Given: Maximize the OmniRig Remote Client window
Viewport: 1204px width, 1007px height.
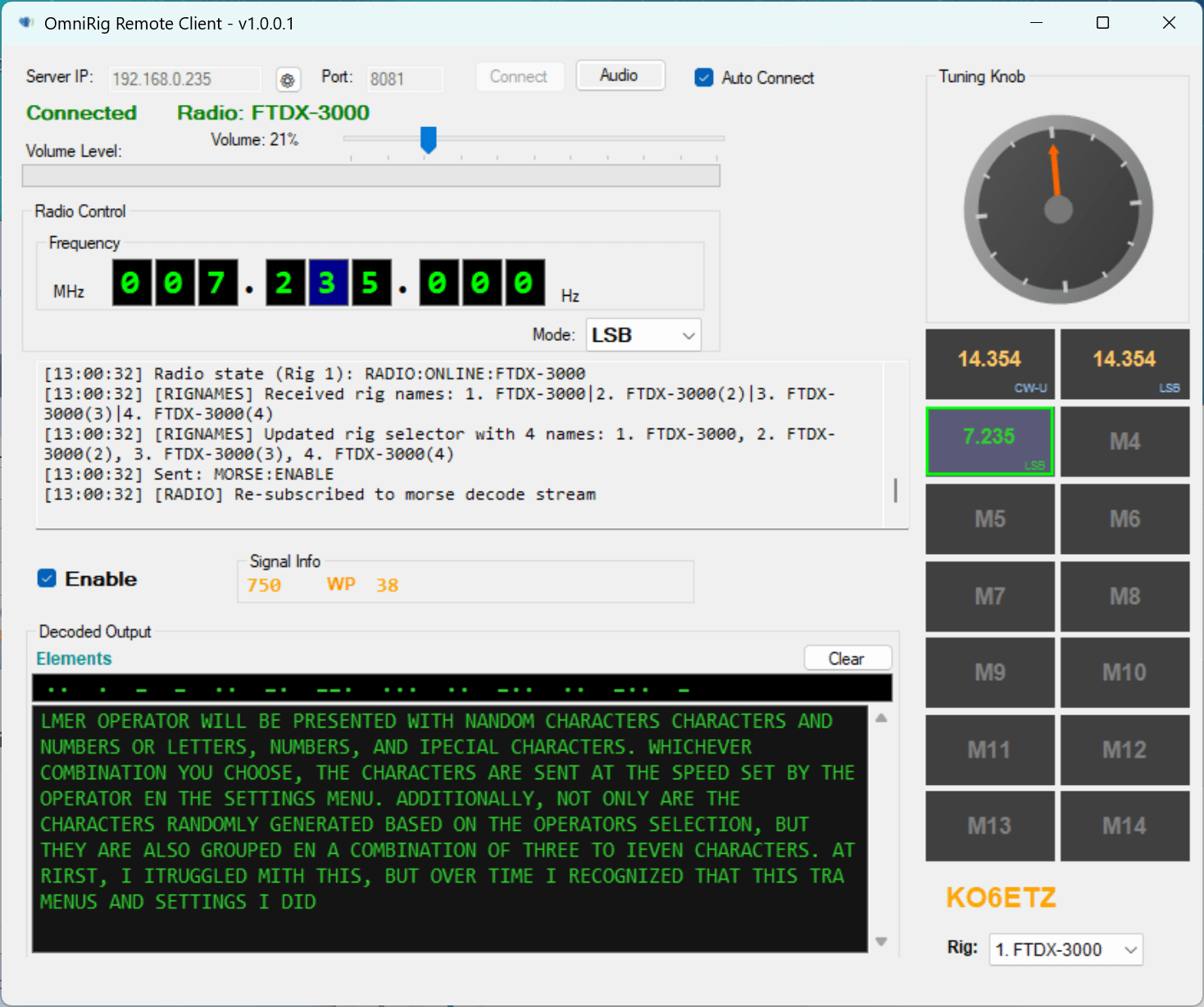Looking at the screenshot, I should [1103, 23].
